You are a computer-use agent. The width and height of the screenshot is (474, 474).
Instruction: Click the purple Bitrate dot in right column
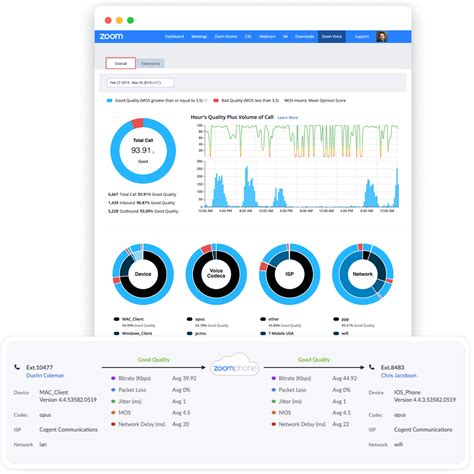(x=274, y=378)
